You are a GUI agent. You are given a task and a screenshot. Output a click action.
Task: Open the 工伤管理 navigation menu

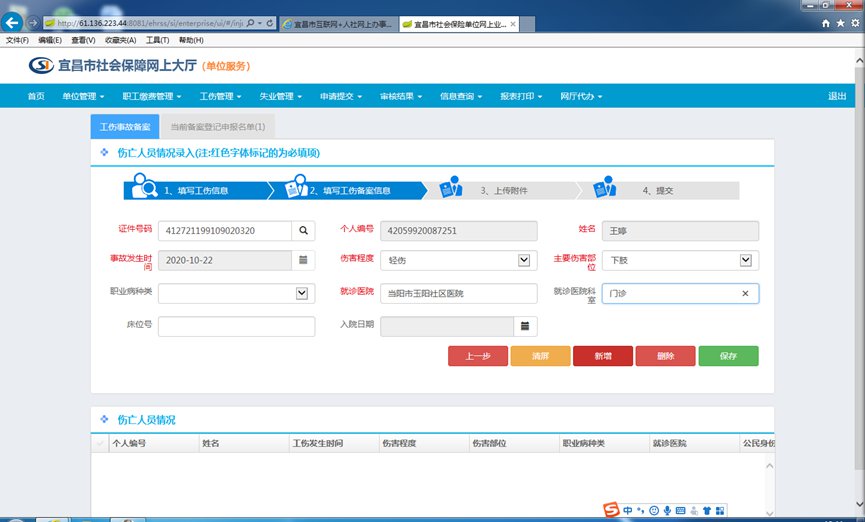click(x=220, y=96)
